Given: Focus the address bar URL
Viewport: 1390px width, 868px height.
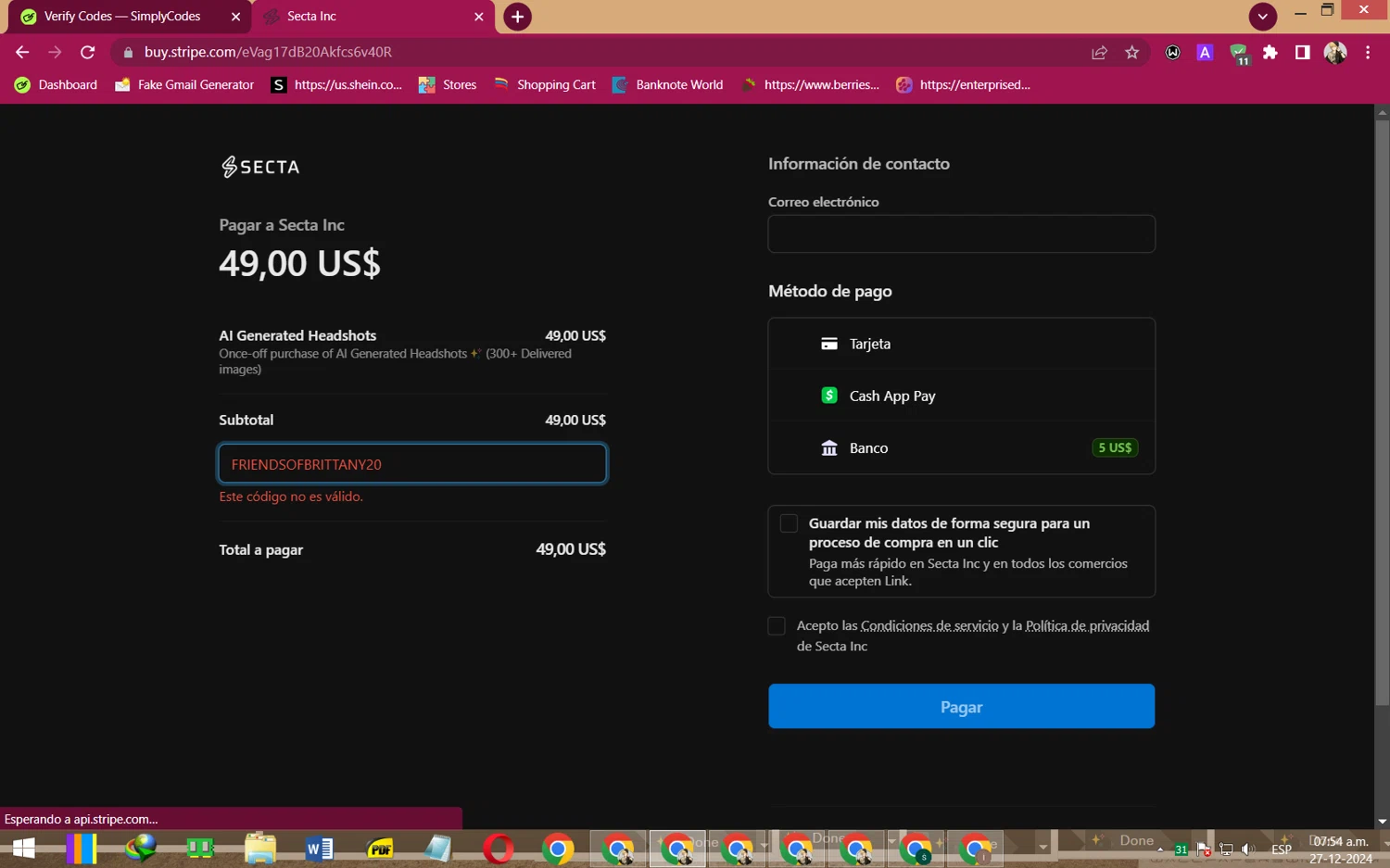Looking at the screenshot, I should [268, 52].
